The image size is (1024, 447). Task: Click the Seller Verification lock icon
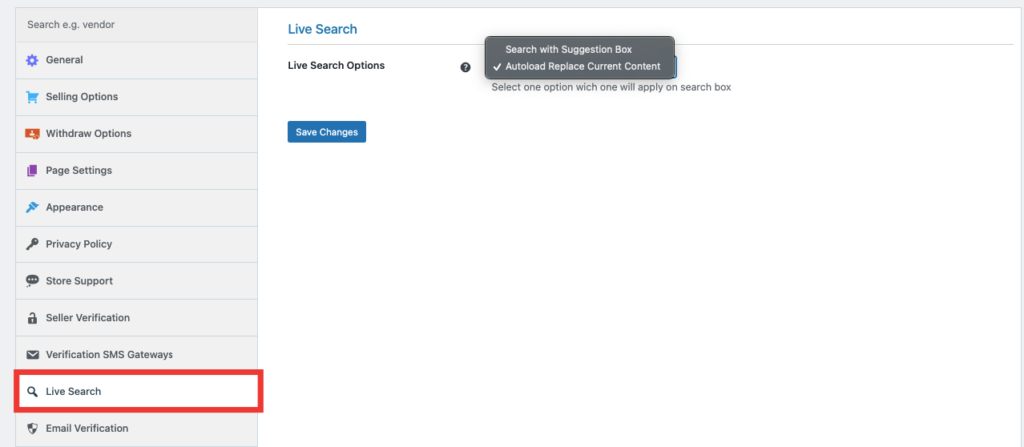click(x=32, y=318)
